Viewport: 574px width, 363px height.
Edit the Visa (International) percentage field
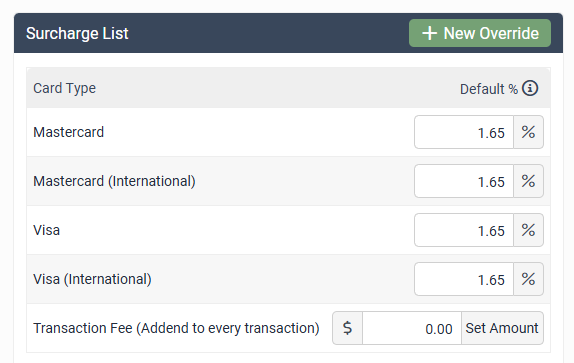coord(464,280)
